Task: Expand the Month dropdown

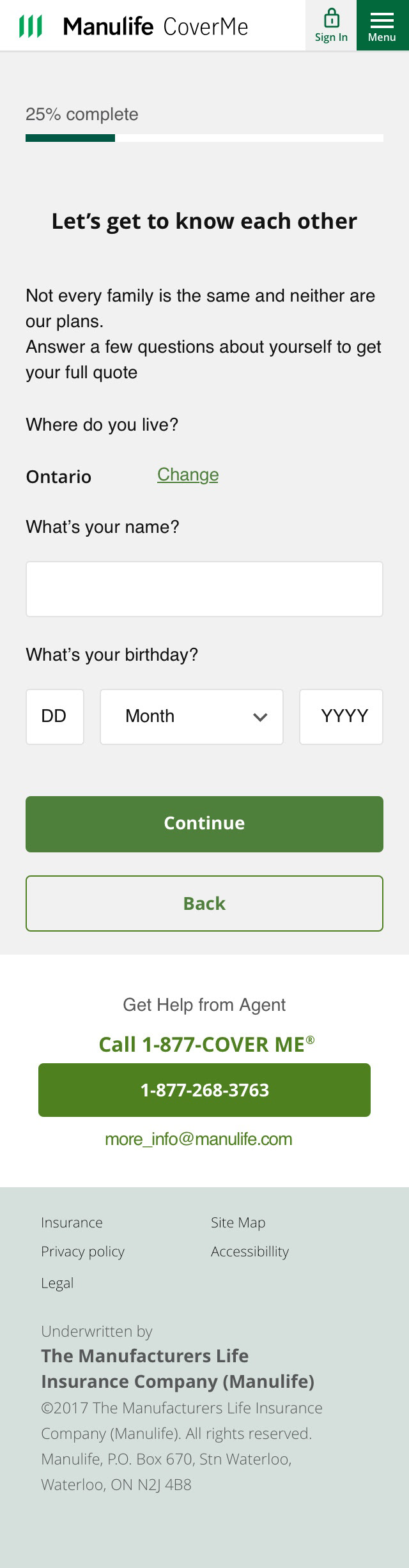Action: coord(192,716)
